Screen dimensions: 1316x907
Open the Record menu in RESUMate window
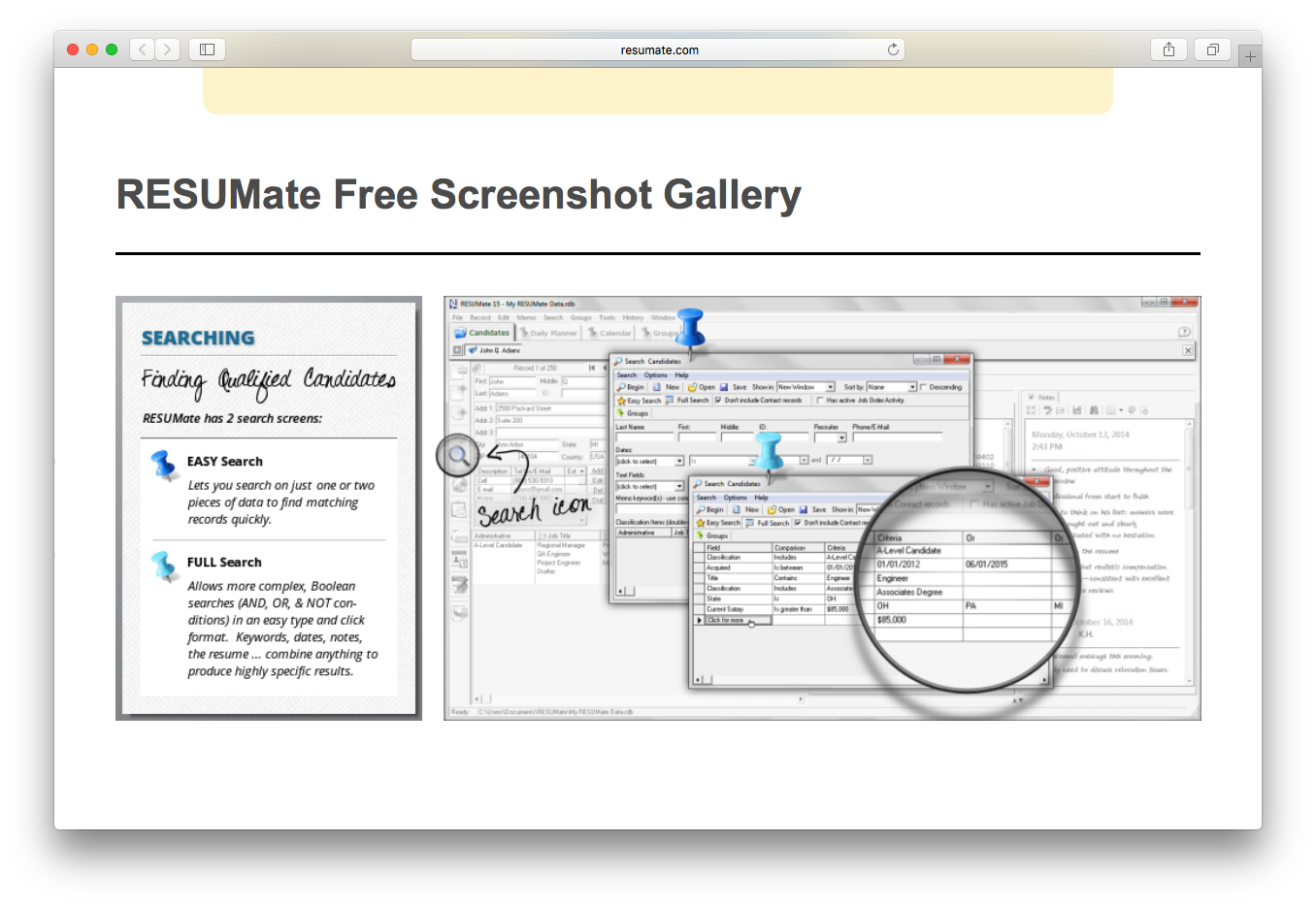(x=480, y=317)
